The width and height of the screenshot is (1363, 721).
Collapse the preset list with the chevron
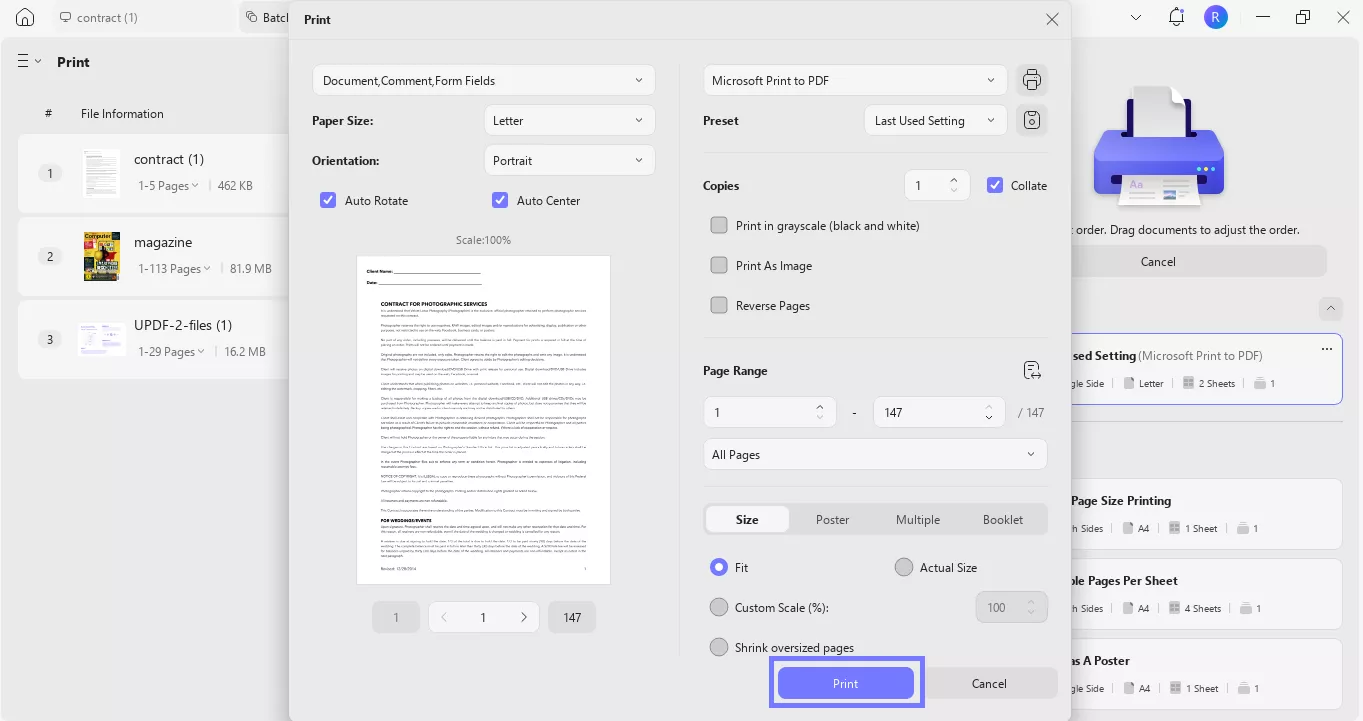[1330, 307]
